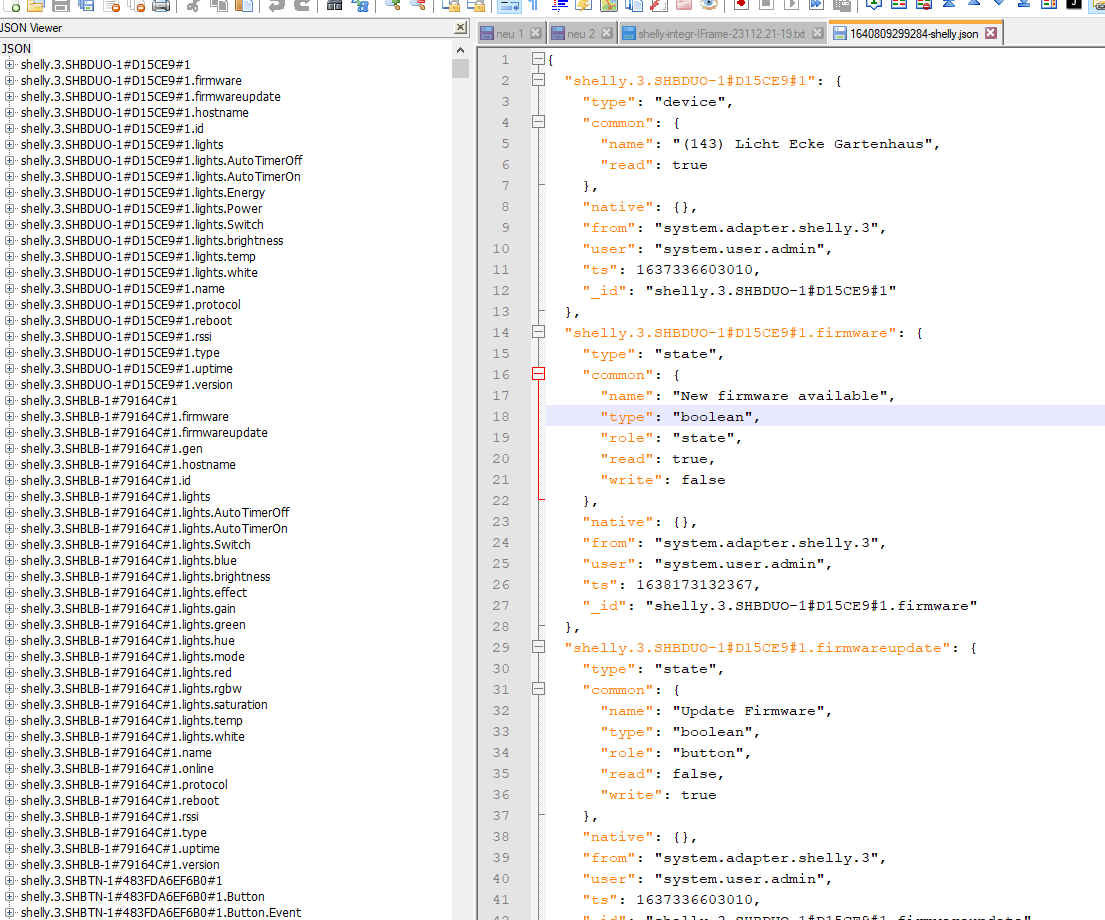The height and width of the screenshot is (920, 1105).
Task: Click the Paste clipboard toolbar icon
Action: [x=243, y=5]
